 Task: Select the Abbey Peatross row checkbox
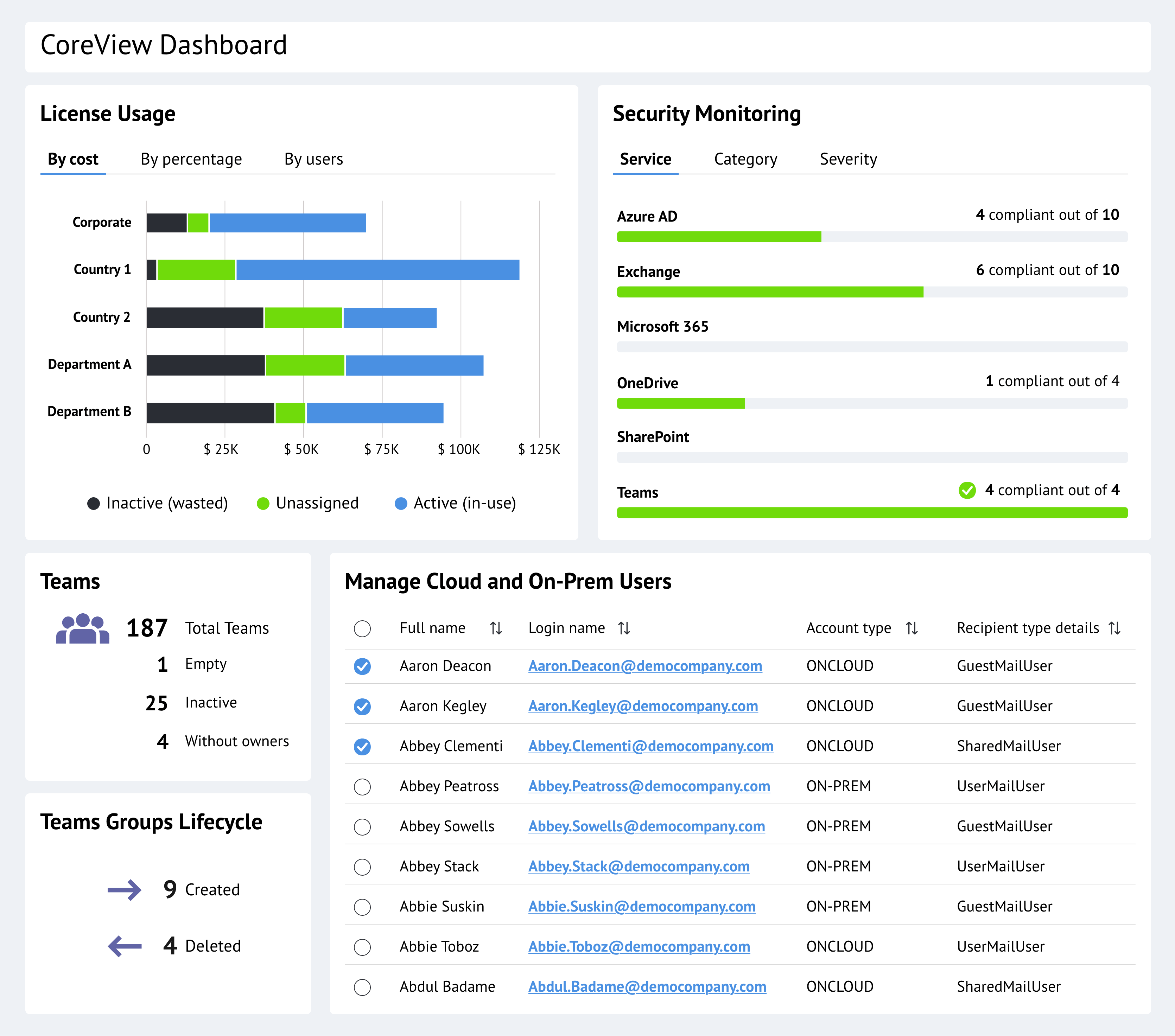tap(362, 786)
